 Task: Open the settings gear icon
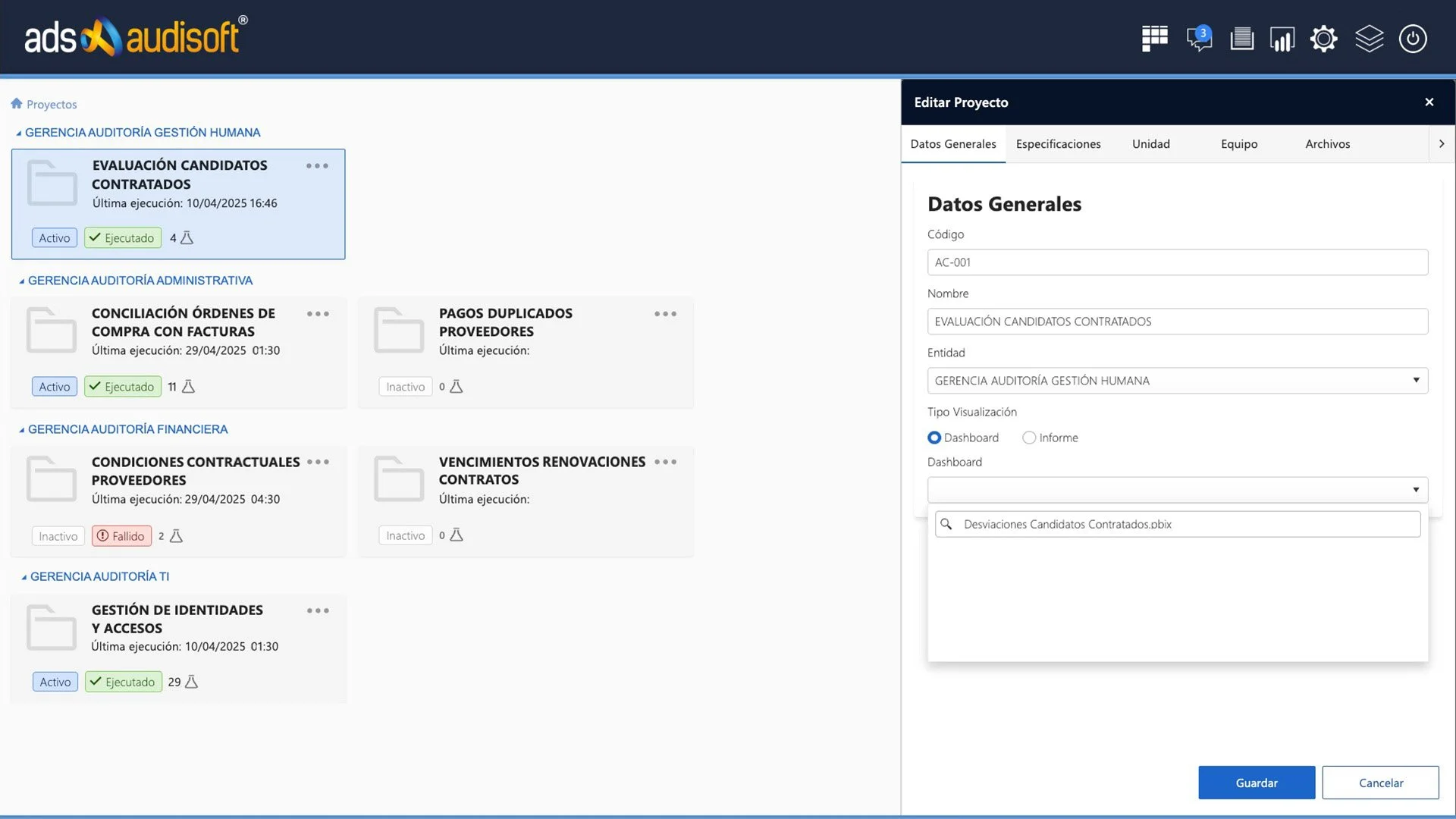pyautogui.click(x=1323, y=38)
